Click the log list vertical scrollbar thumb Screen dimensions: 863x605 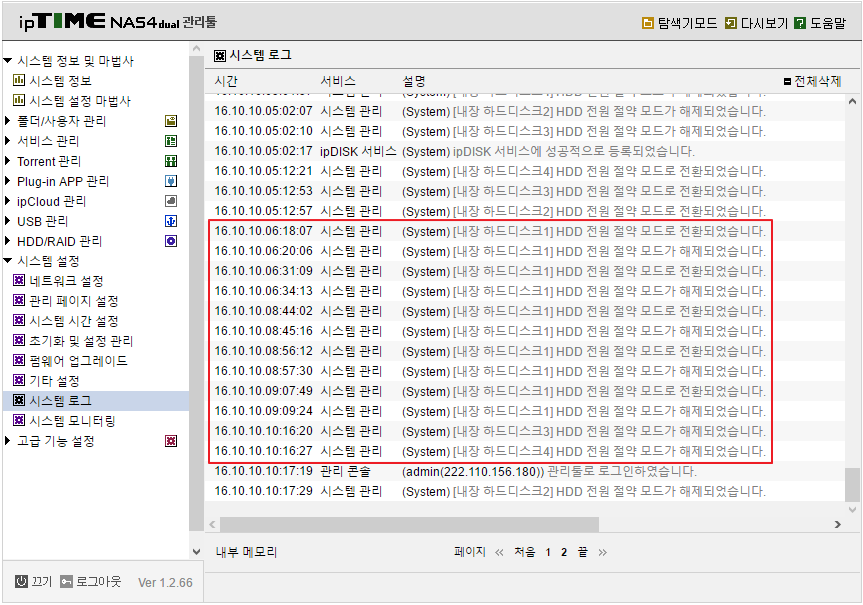click(852, 484)
